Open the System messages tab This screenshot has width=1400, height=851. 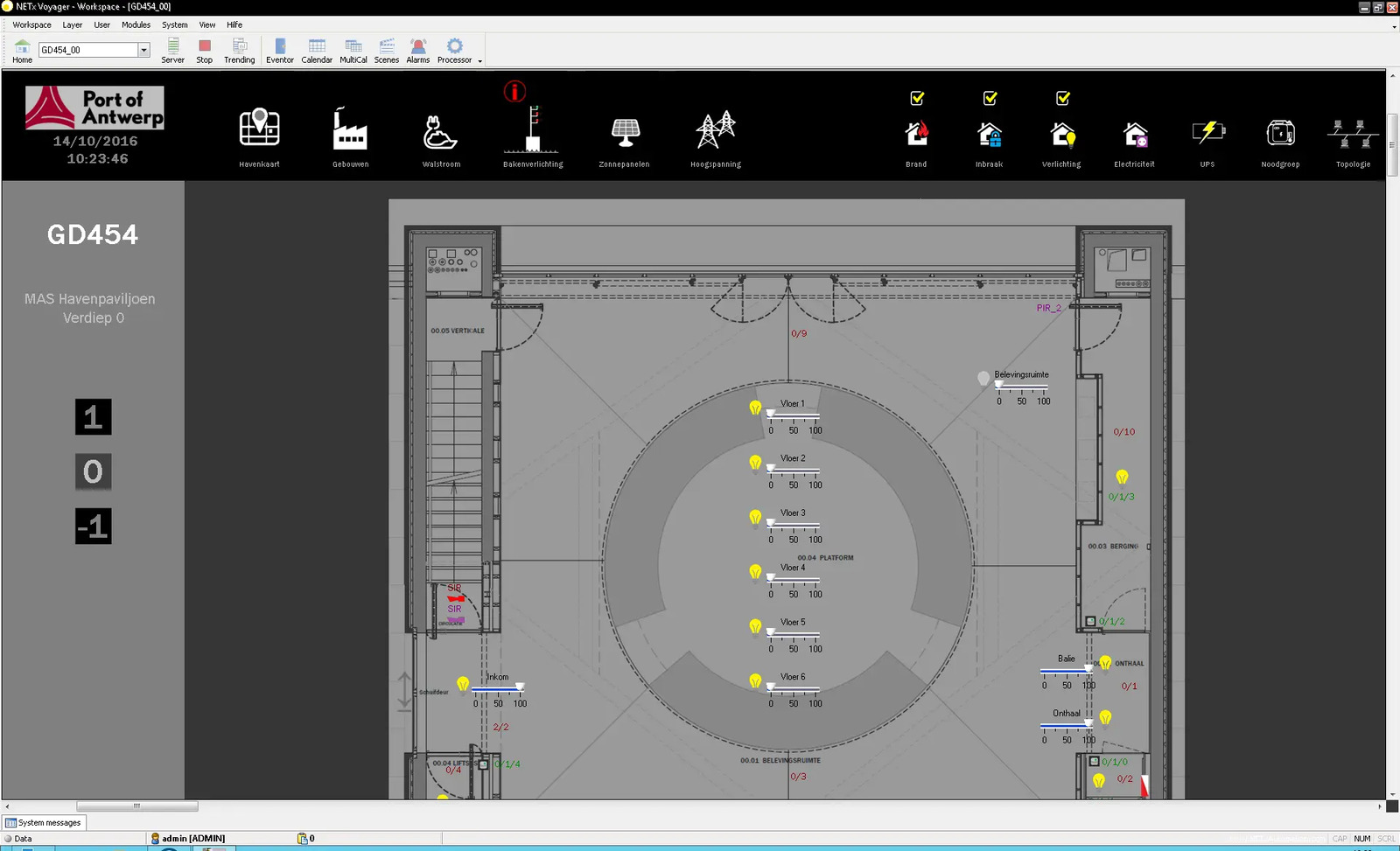pos(44,822)
